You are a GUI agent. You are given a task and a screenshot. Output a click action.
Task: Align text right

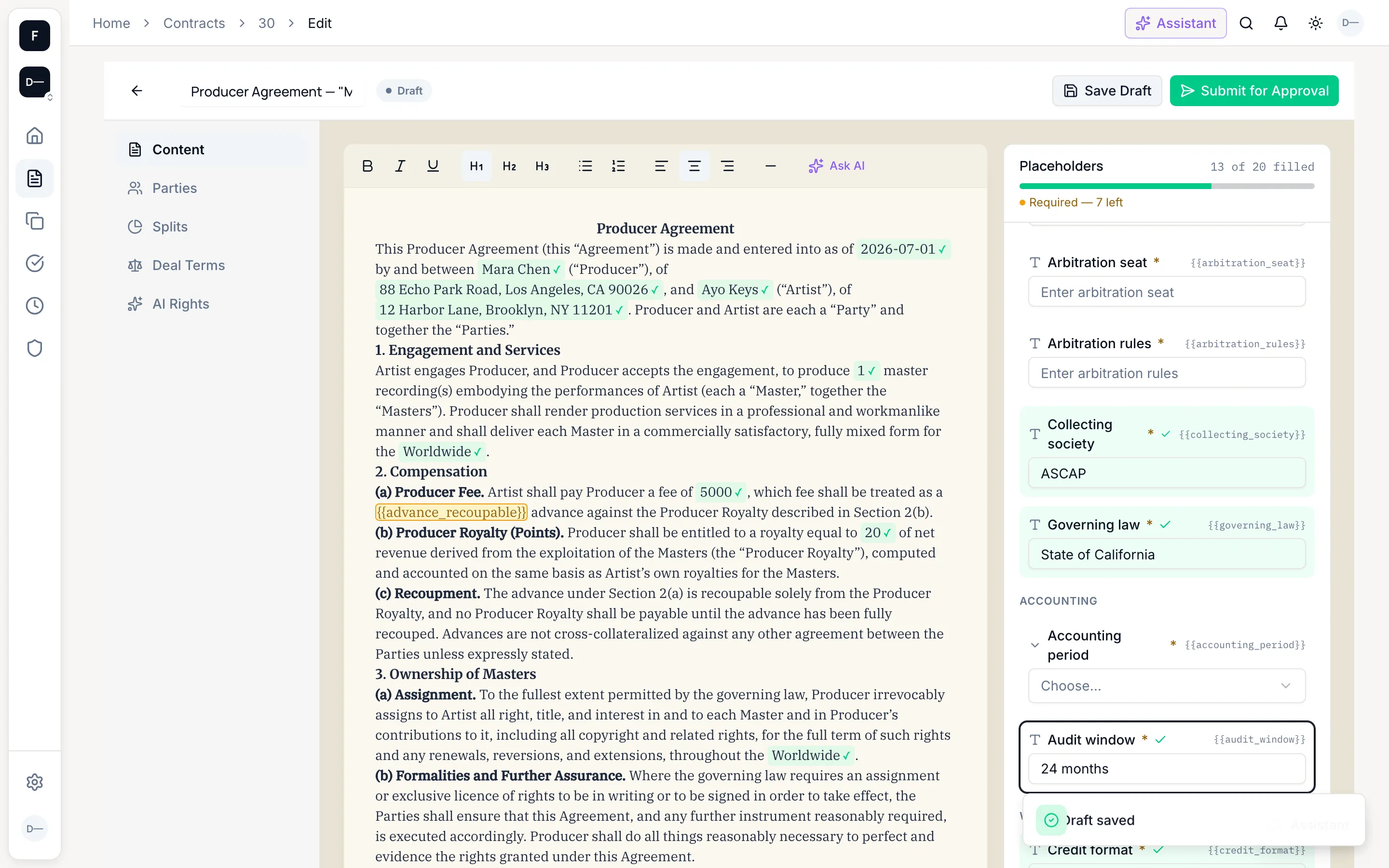point(728,166)
